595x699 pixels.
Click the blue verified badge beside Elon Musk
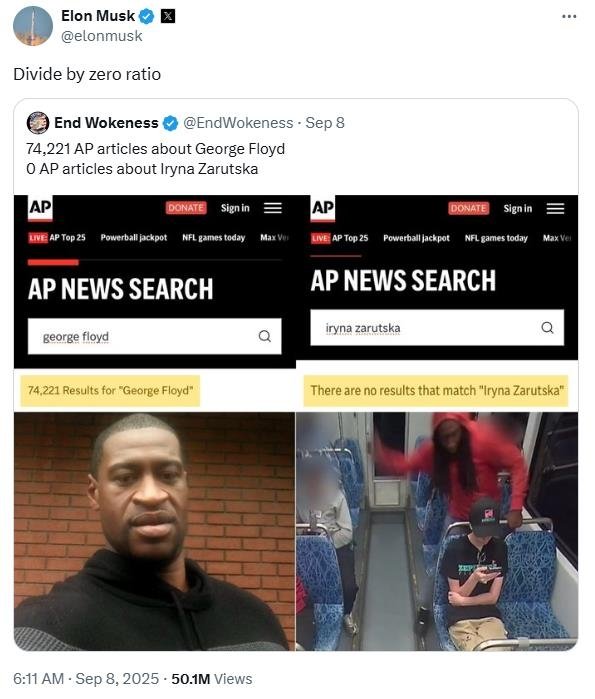coord(147,16)
